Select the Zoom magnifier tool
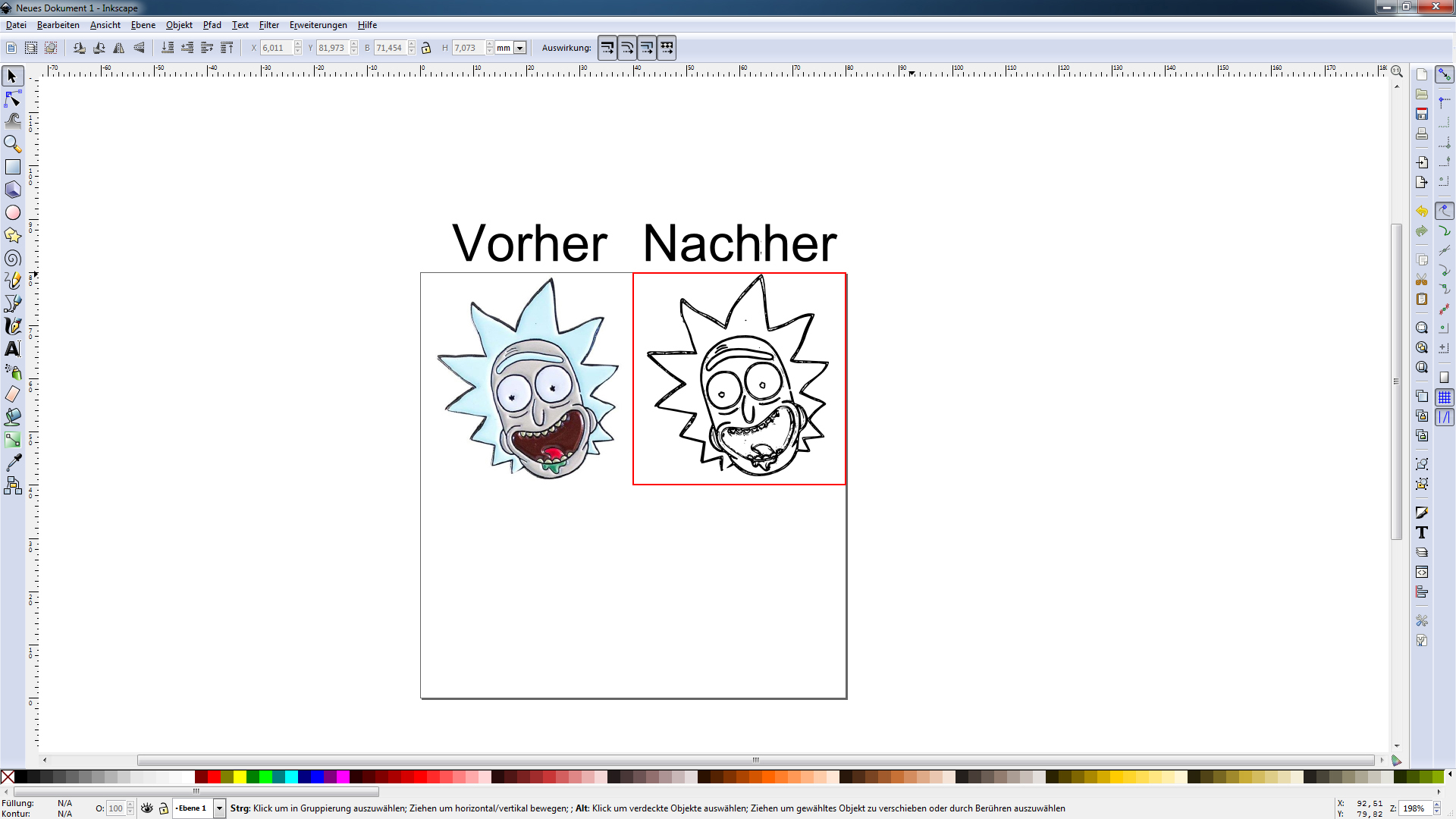 (12, 144)
